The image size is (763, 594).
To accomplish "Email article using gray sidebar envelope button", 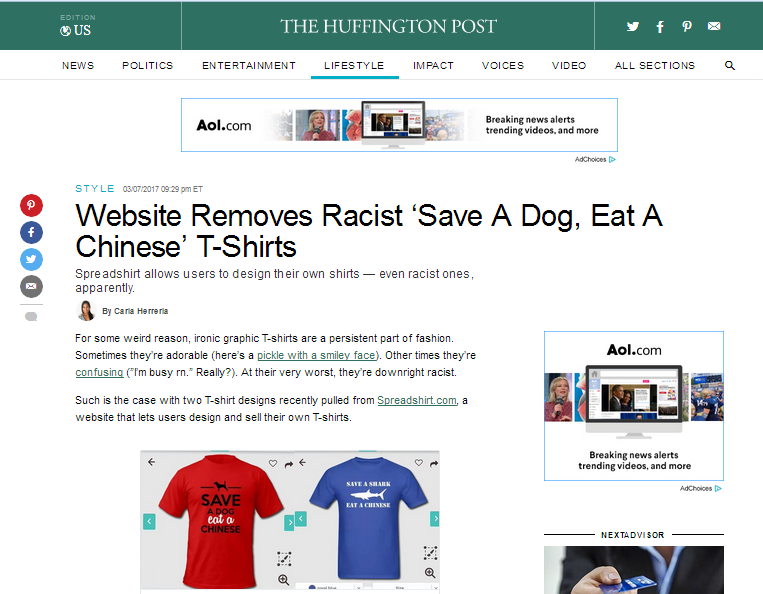I will click(x=32, y=287).
